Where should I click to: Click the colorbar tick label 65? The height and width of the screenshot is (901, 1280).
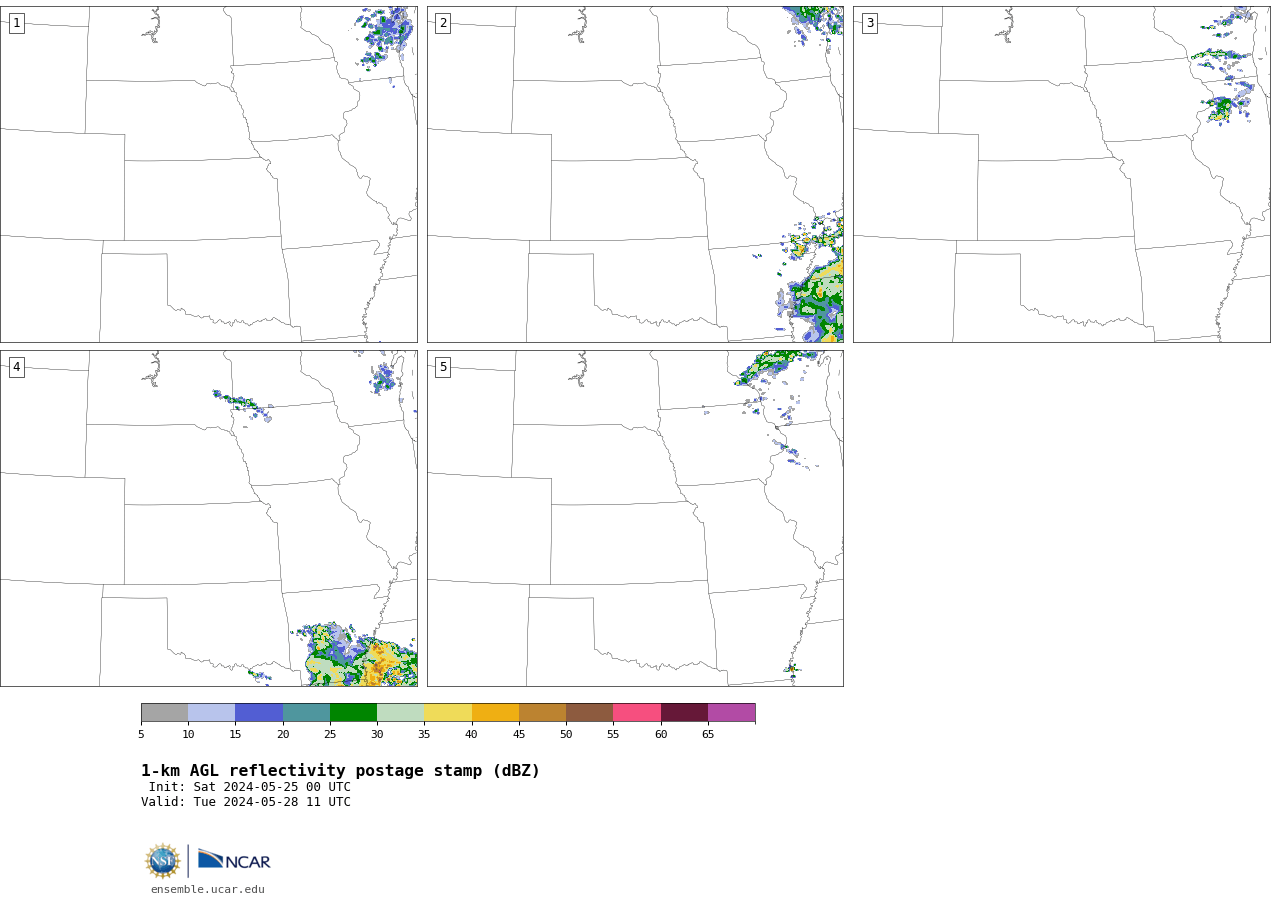coord(708,734)
